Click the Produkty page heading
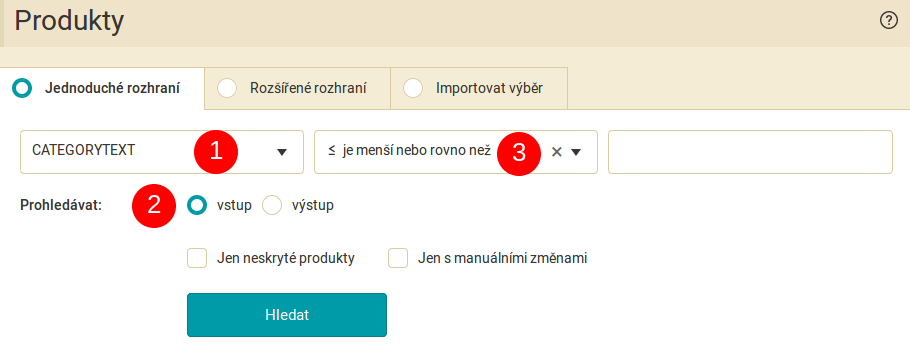 [x=69, y=21]
